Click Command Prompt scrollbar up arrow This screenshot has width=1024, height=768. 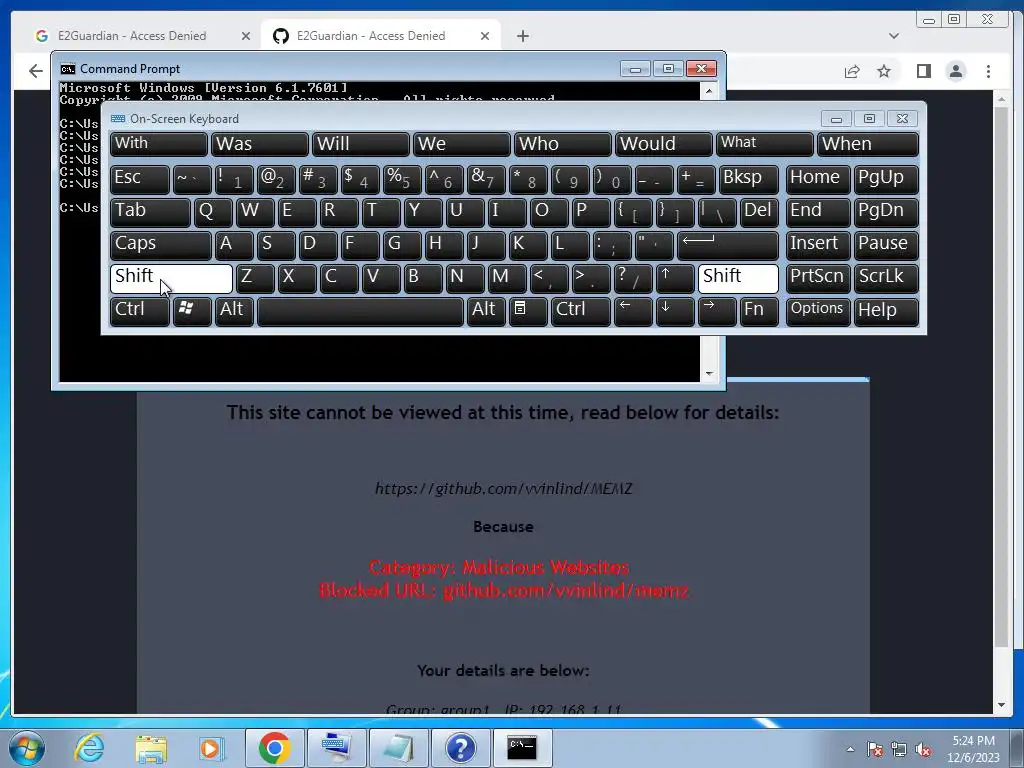tap(709, 91)
